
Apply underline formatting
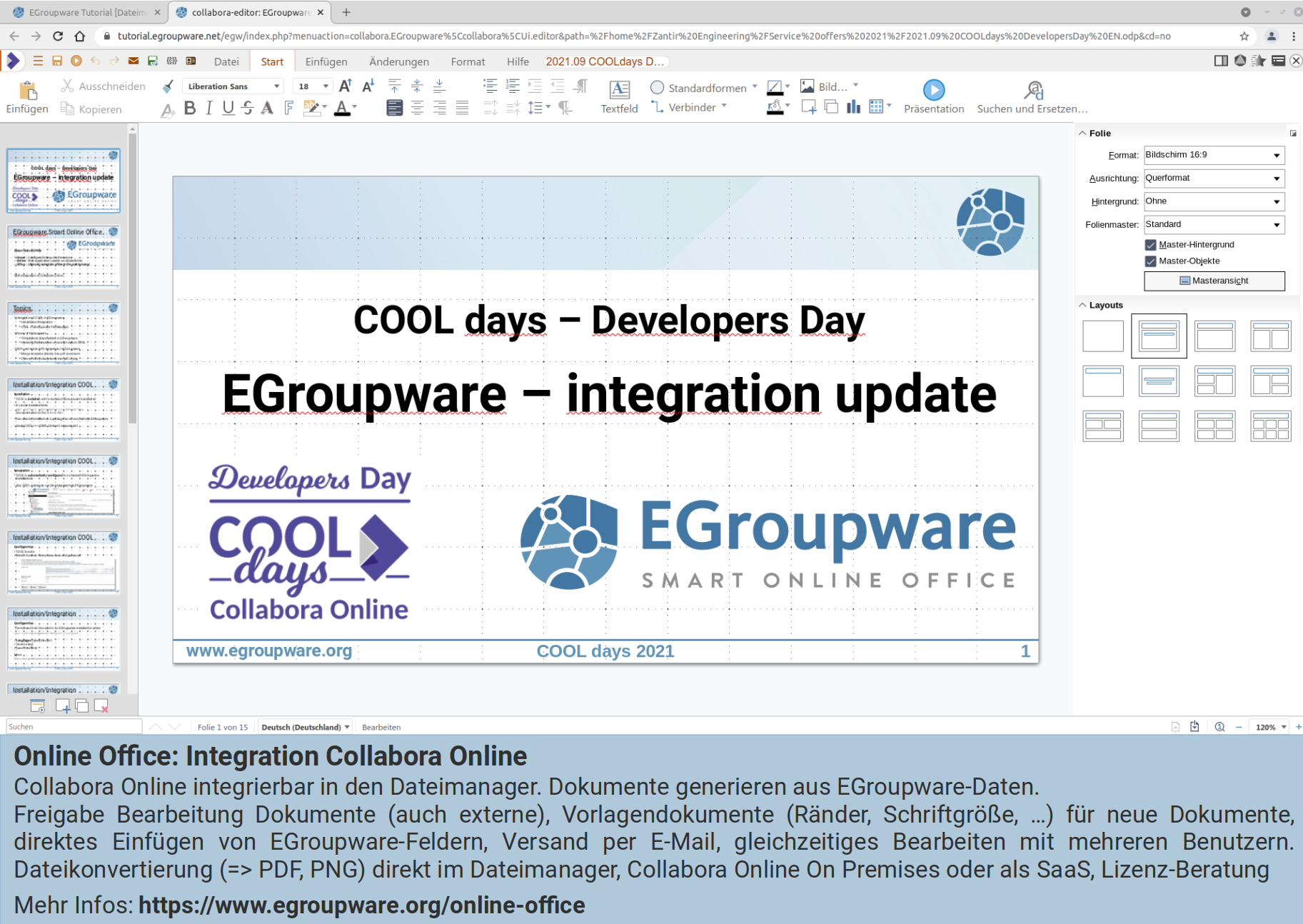pos(228,108)
